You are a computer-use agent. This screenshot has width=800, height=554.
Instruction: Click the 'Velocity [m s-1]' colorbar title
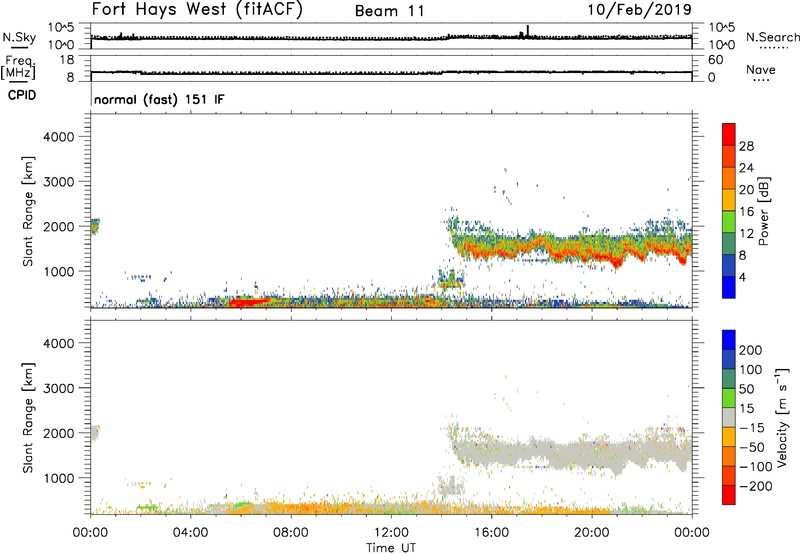(x=782, y=418)
